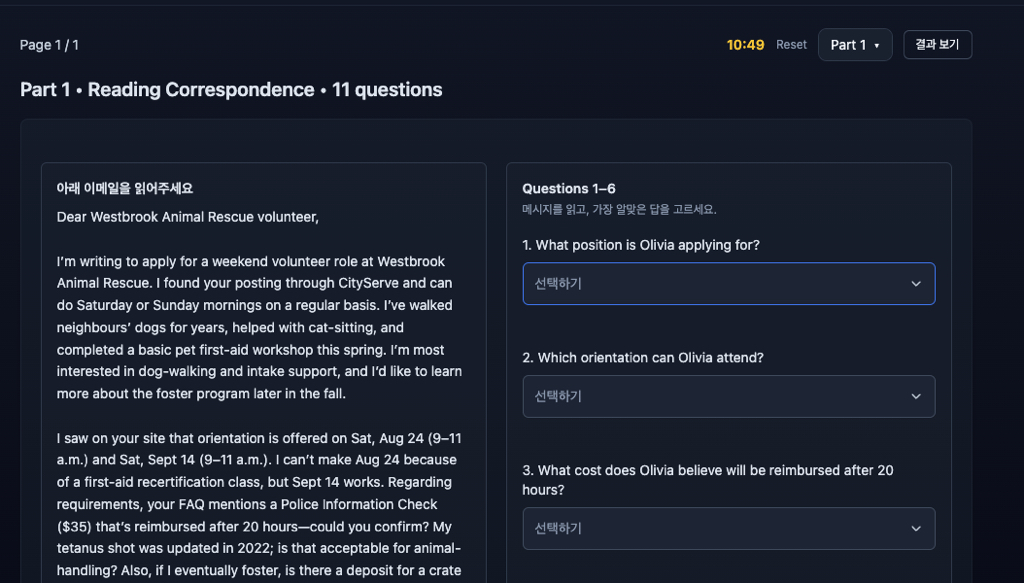Open the answer dropdown for question 1
1024x583 pixels.
click(x=728, y=284)
